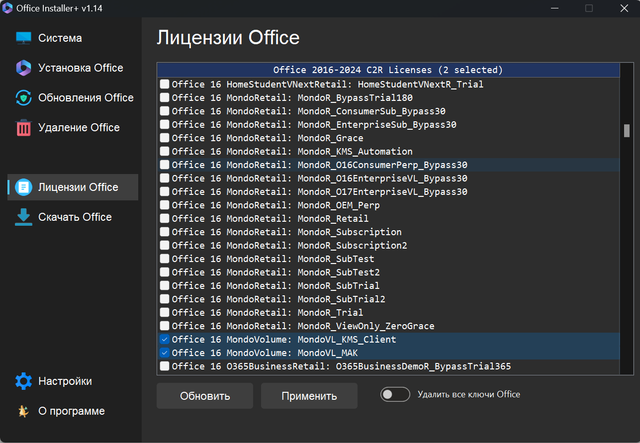Check MondoR_Grace checkbox
640x443 pixels.
coord(164,138)
